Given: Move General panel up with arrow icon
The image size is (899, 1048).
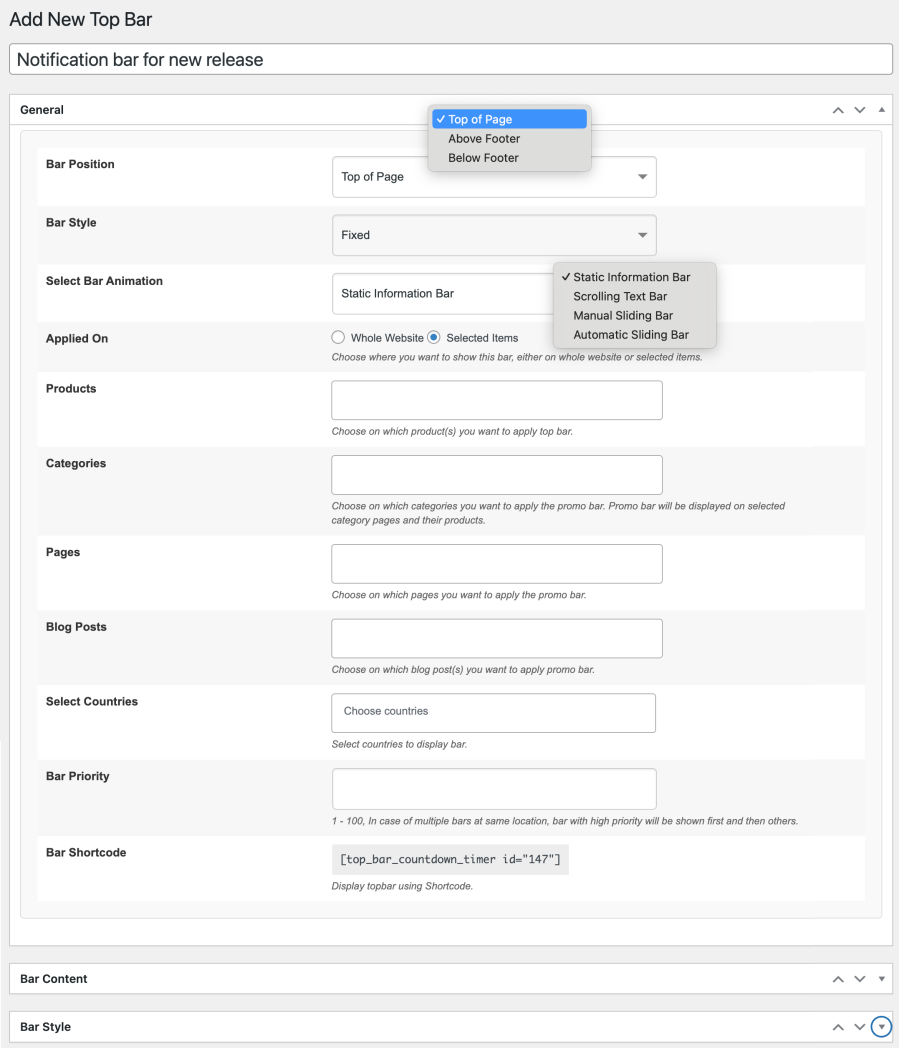Looking at the screenshot, I should click(x=838, y=110).
